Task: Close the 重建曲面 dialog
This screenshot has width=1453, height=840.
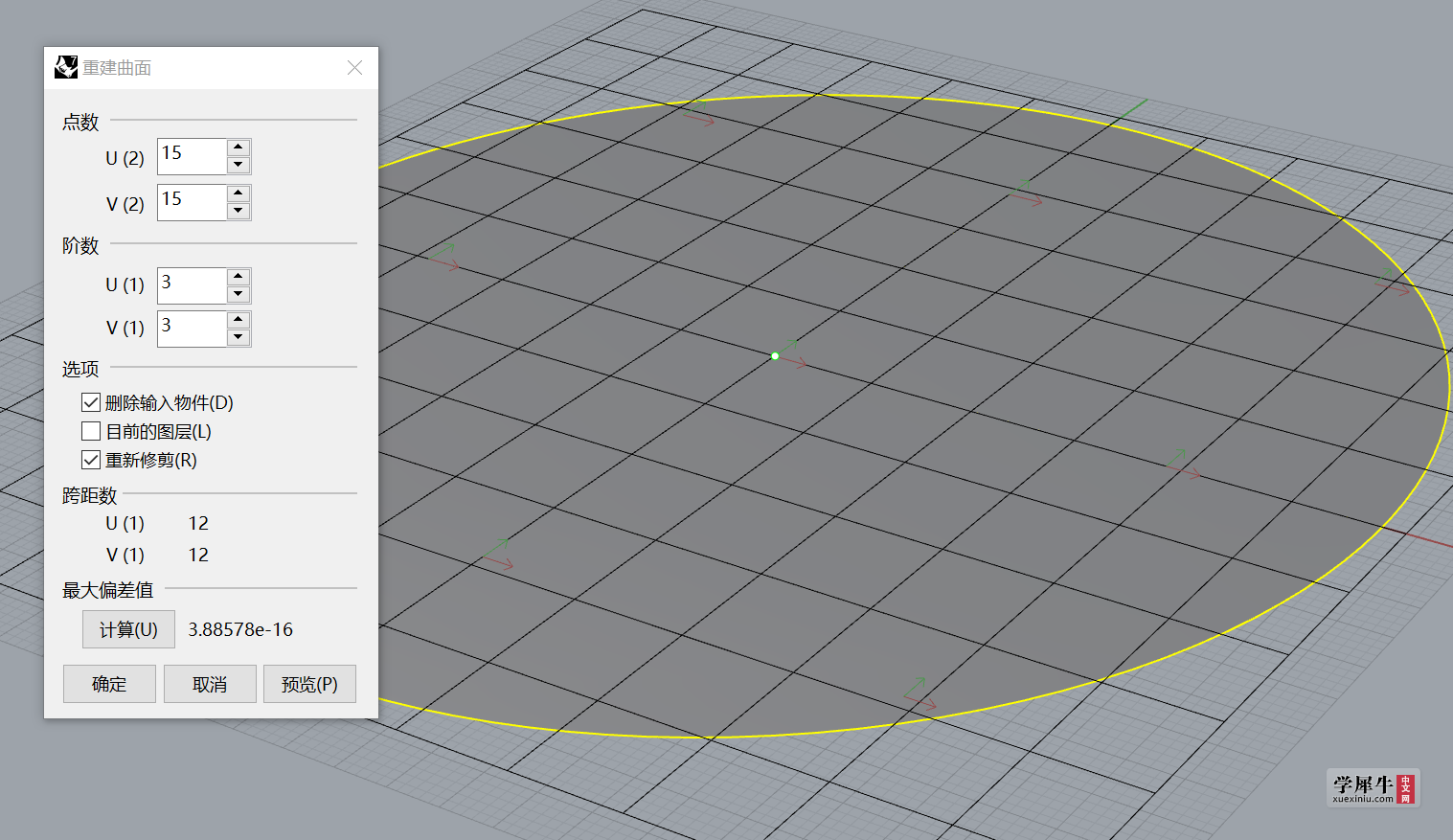Action: [354, 67]
